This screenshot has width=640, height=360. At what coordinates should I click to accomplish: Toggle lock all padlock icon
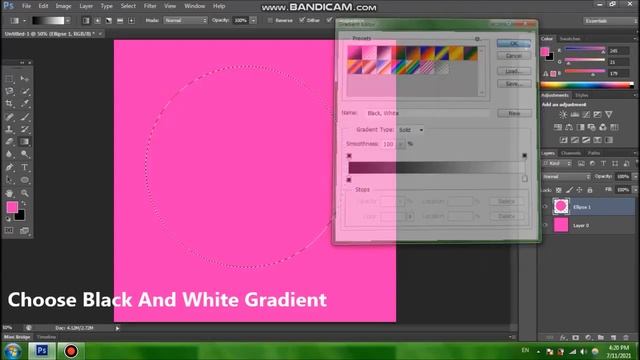(589, 190)
